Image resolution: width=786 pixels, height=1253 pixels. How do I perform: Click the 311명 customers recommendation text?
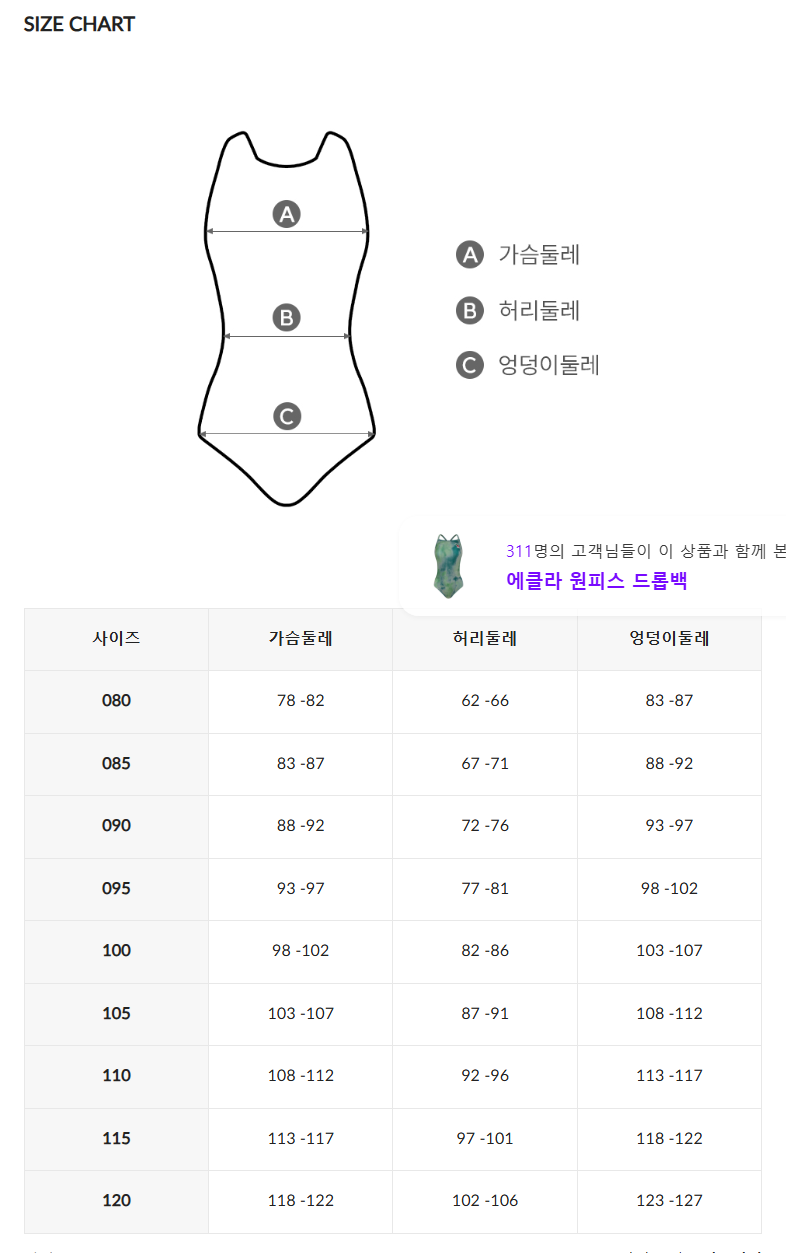coord(646,550)
